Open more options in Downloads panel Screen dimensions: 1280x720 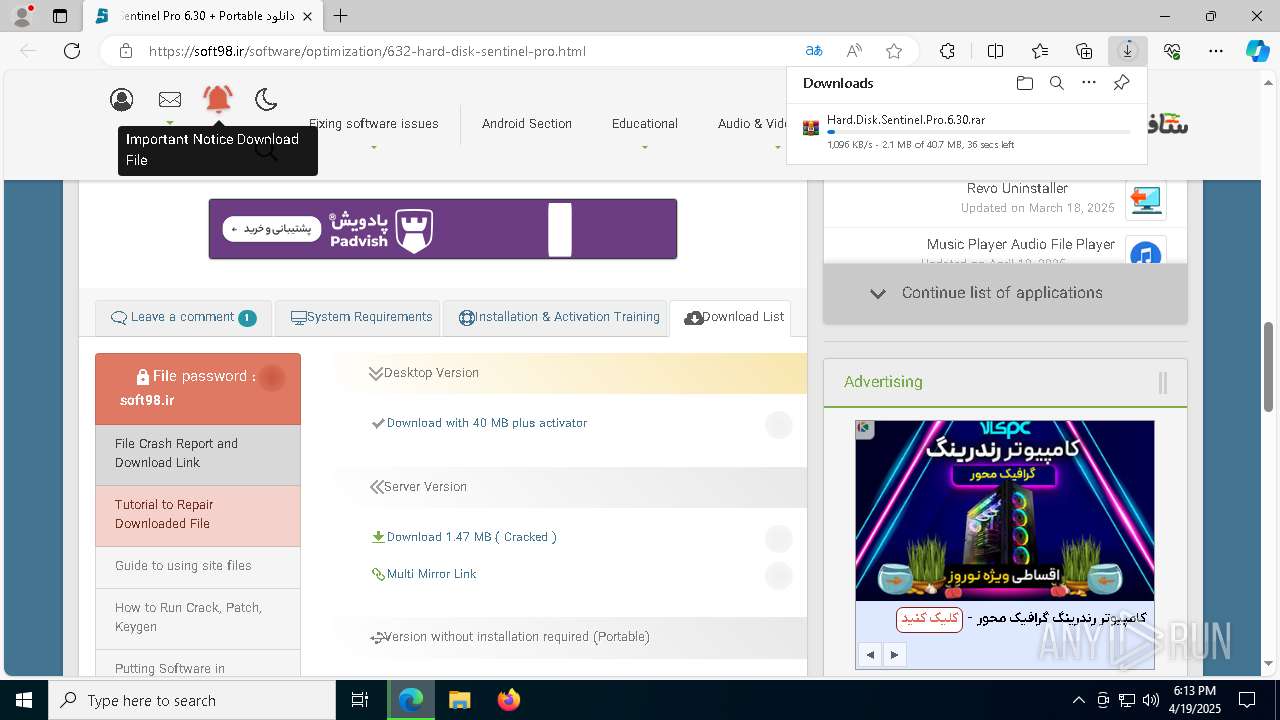coord(1089,83)
